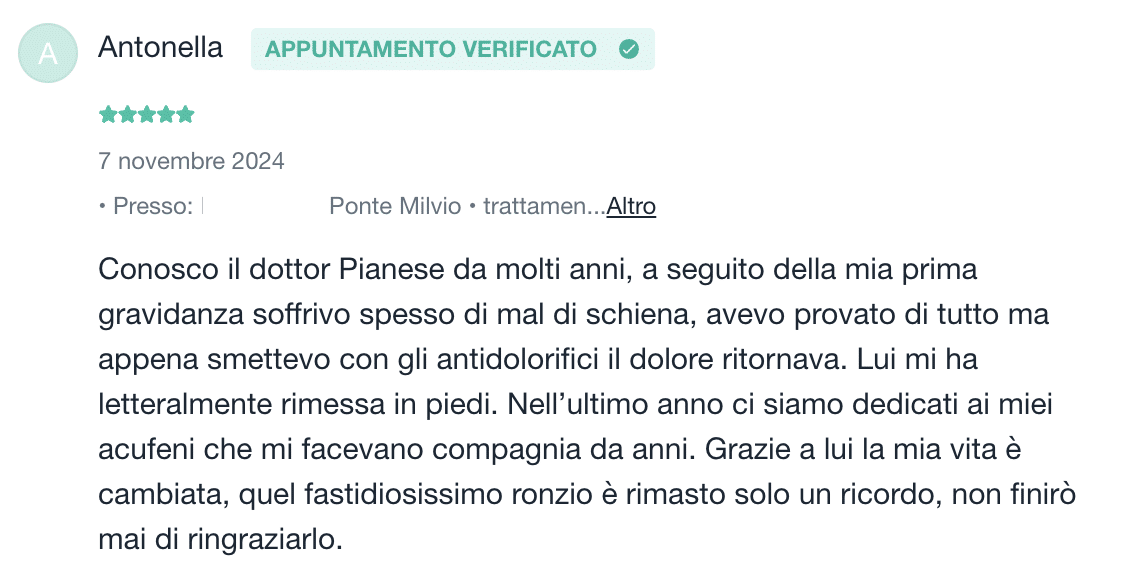1134x580 pixels.
Task: Select the Ponte Milvio location text
Action: (395, 207)
